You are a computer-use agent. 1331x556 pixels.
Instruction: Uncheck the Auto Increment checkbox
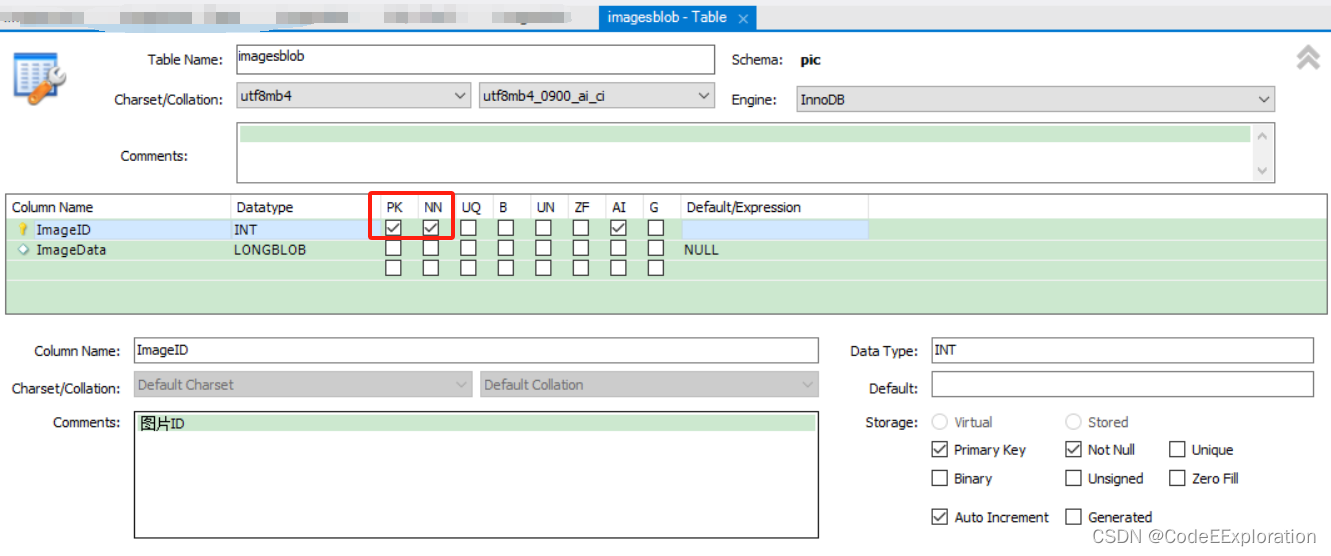click(939, 517)
